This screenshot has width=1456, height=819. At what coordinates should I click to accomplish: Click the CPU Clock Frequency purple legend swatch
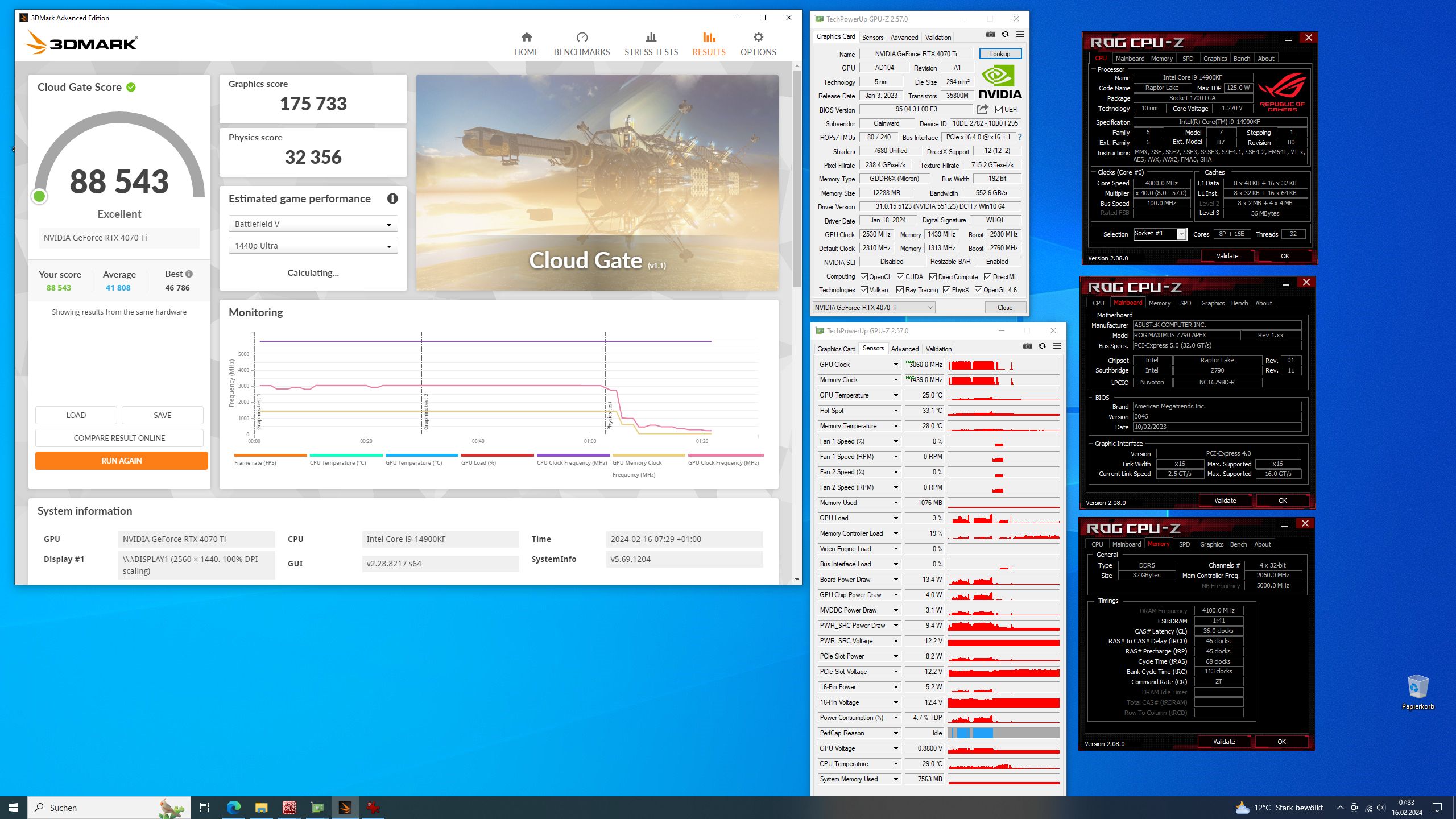[x=573, y=455]
